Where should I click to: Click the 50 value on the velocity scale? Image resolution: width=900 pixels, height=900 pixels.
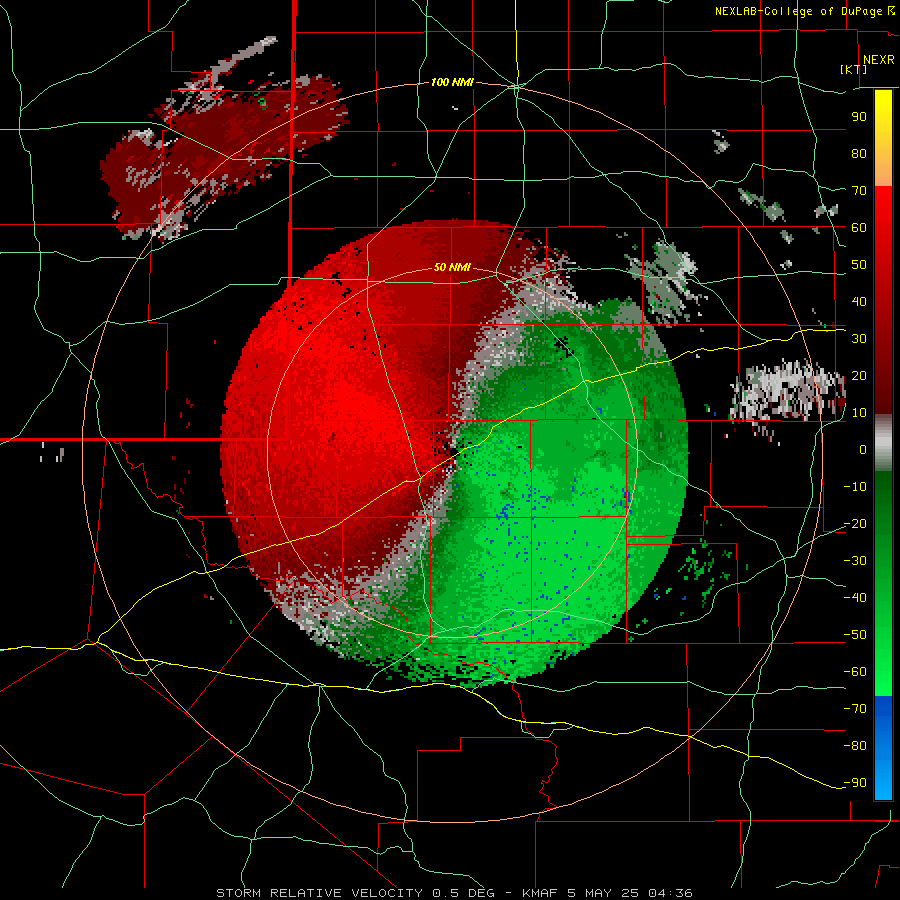coord(859,265)
